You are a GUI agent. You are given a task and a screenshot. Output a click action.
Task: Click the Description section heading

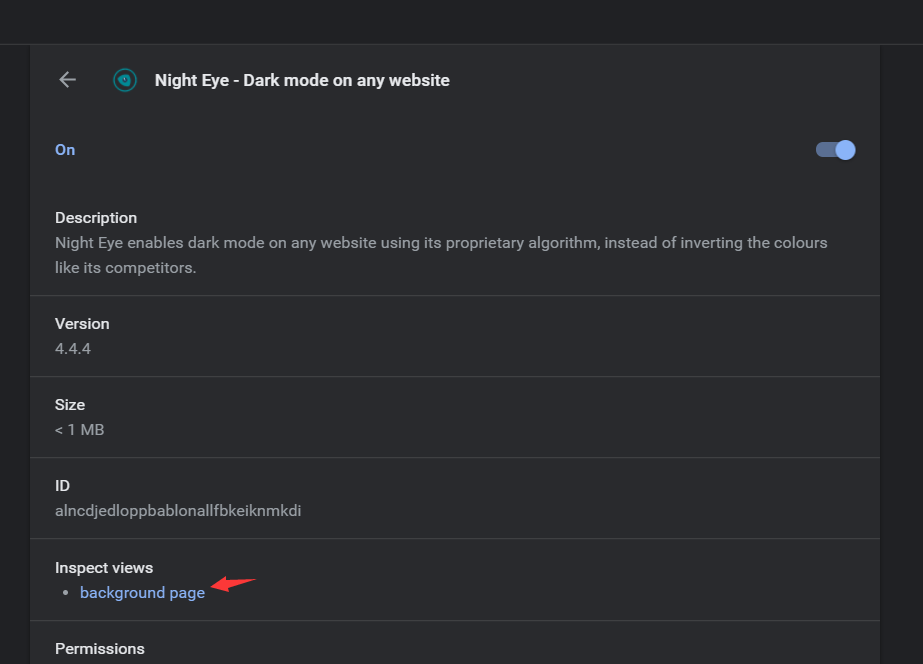click(96, 218)
